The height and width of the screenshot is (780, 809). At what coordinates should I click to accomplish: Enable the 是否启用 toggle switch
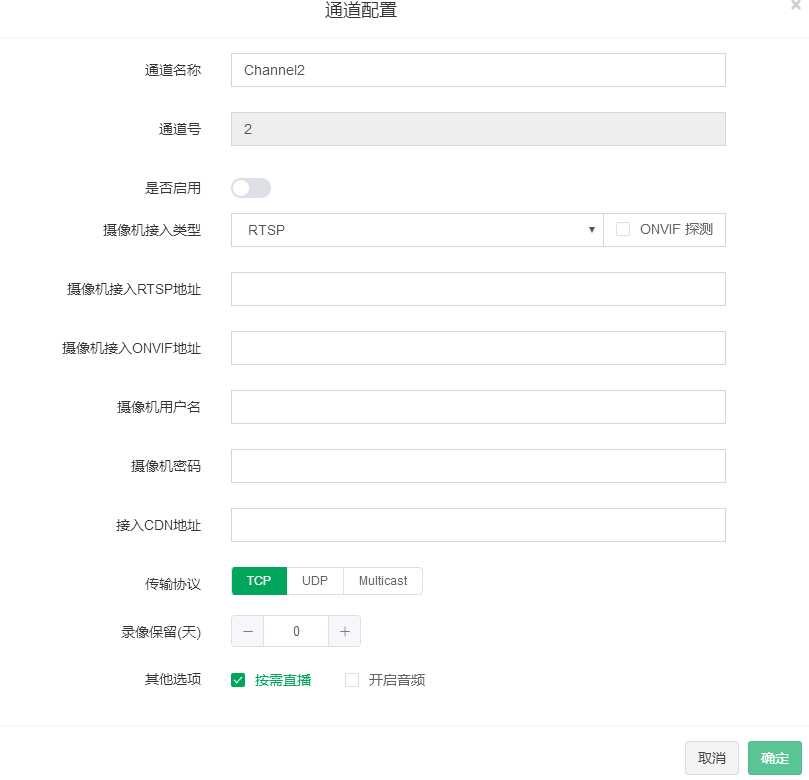click(x=251, y=188)
